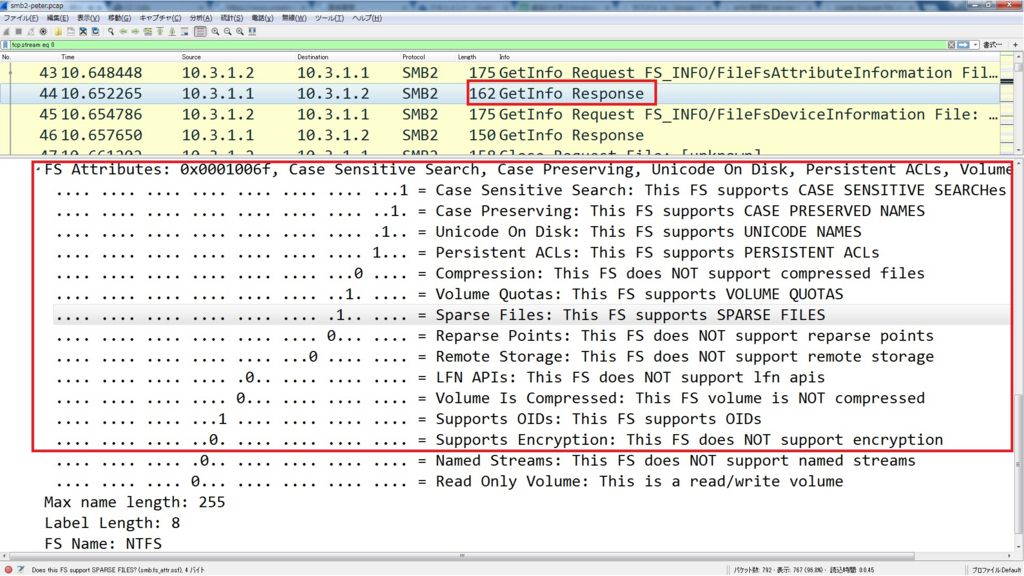Viewport: 1024px width, 576px height.
Task: Toggle auto-scroll during live capture
Action: (x=185, y=31)
